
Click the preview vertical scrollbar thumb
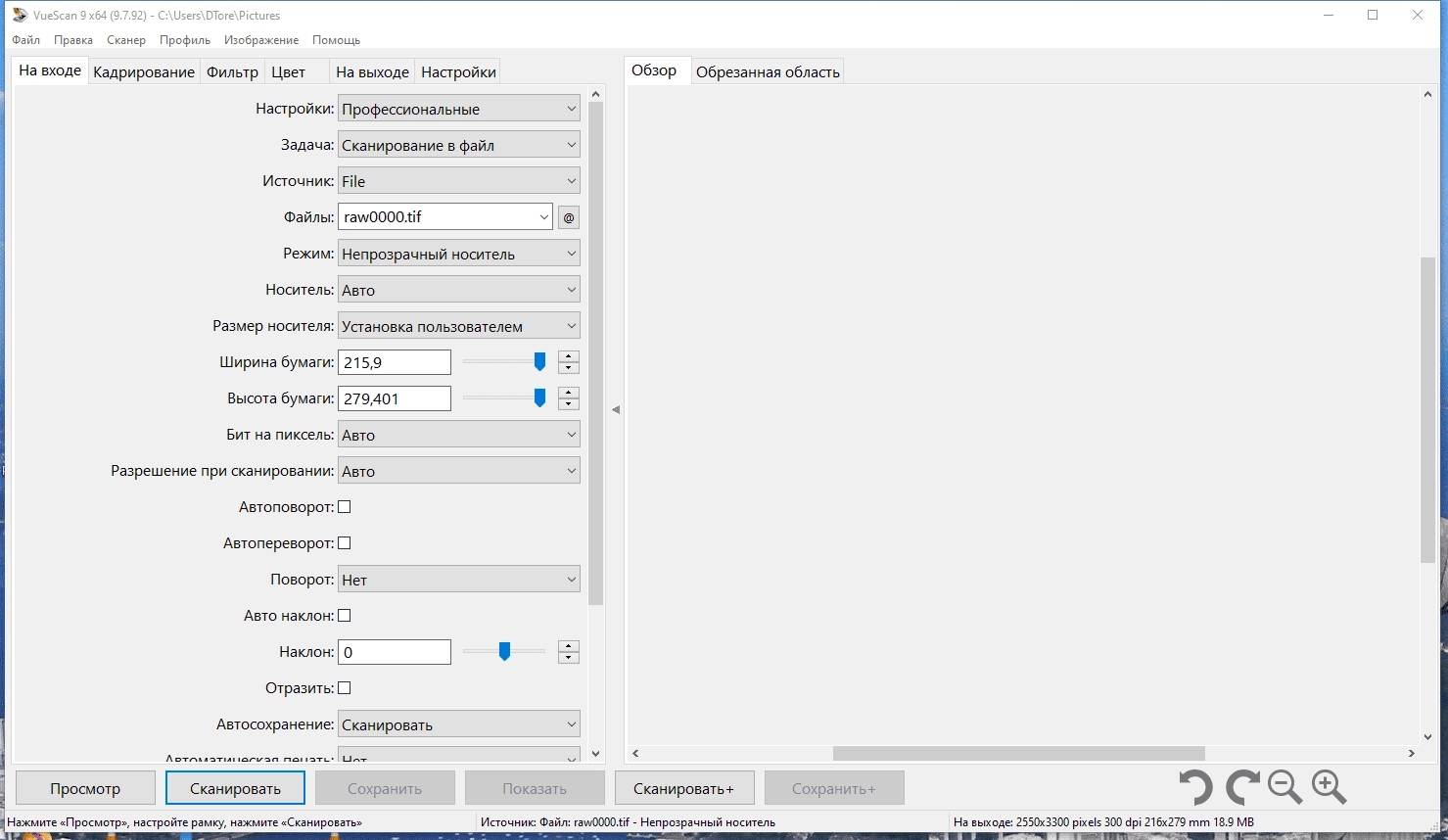[1427, 409]
